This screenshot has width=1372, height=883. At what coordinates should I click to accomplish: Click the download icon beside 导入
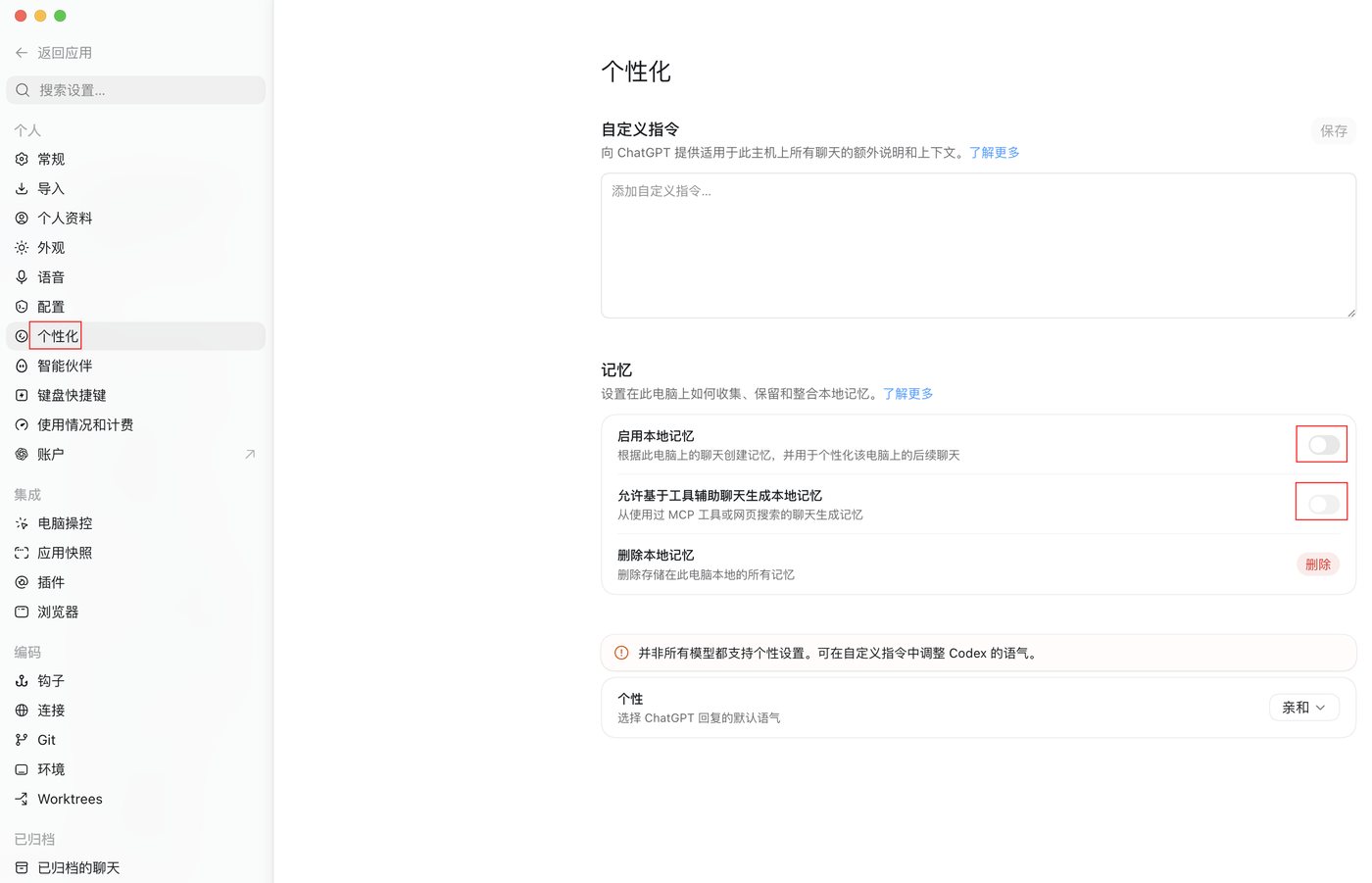(x=22, y=188)
